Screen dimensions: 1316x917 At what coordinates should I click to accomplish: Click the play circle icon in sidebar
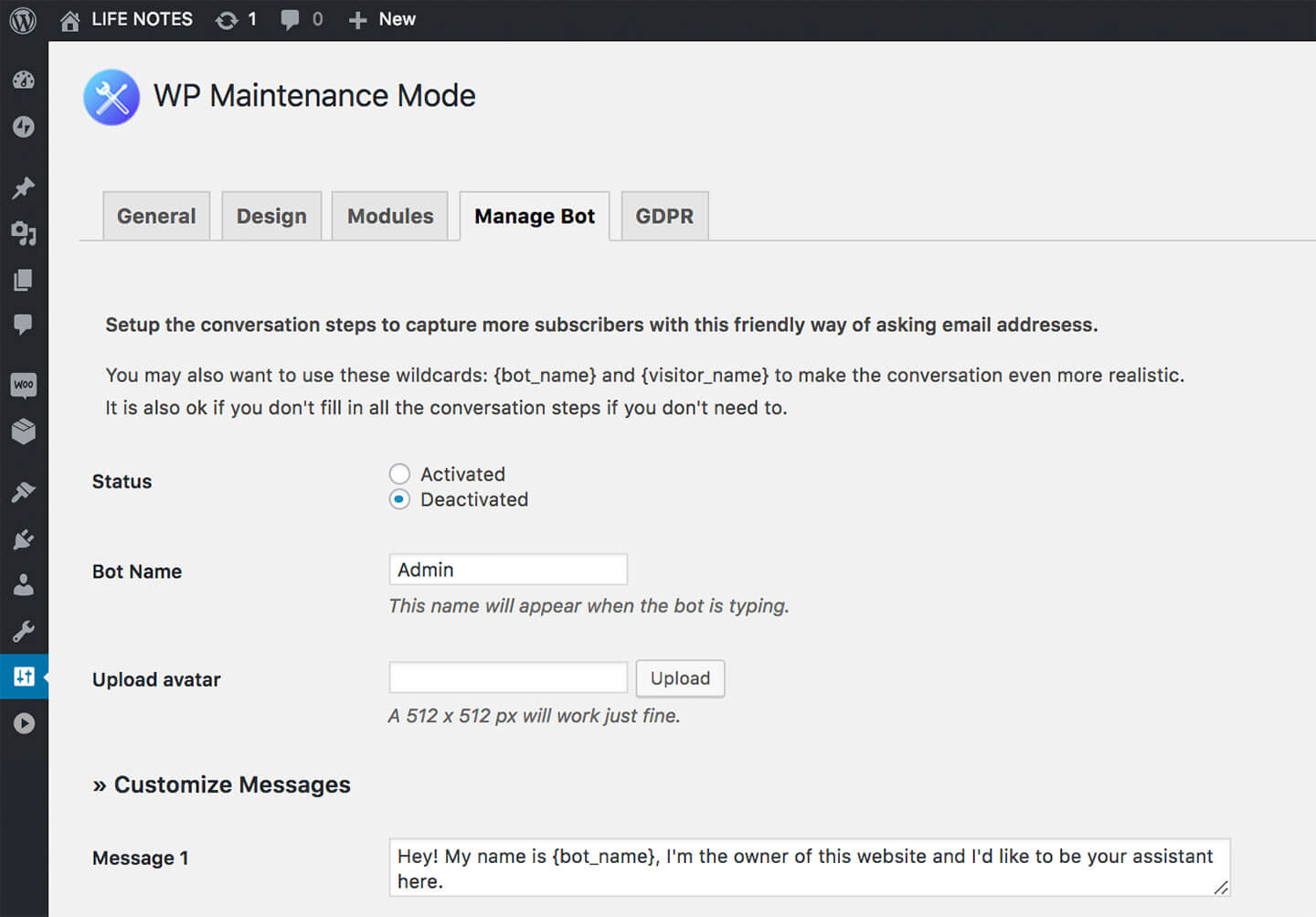(24, 723)
